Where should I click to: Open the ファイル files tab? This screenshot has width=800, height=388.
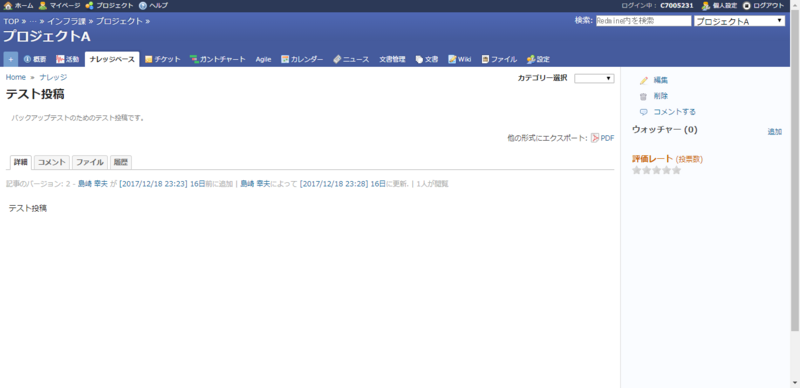point(499,59)
